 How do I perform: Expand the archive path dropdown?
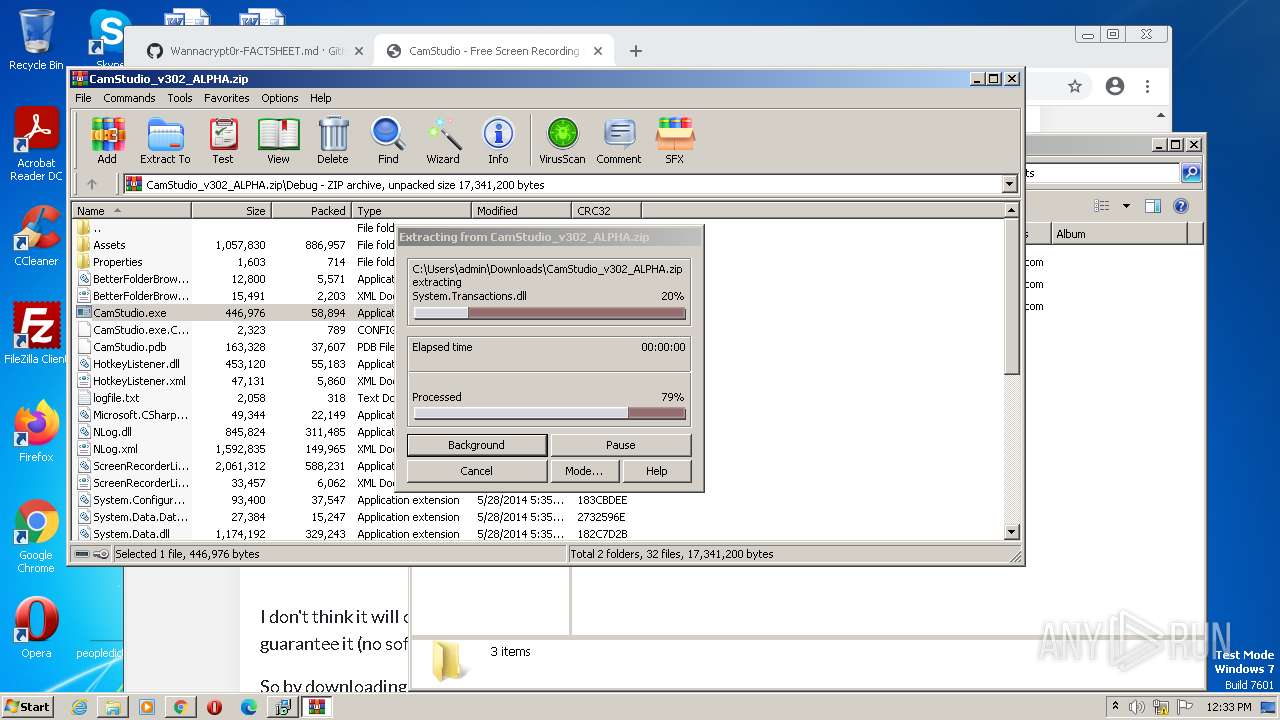(1009, 184)
